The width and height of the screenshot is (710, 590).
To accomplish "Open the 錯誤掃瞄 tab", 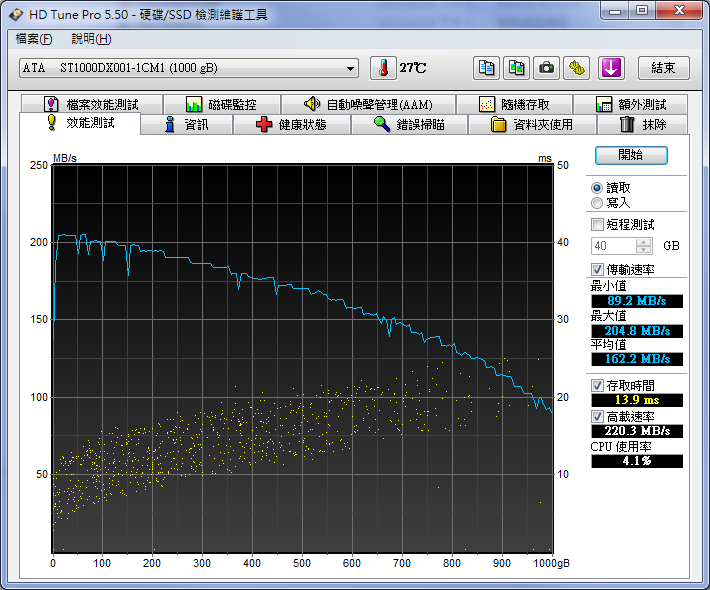I will click(x=409, y=125).
